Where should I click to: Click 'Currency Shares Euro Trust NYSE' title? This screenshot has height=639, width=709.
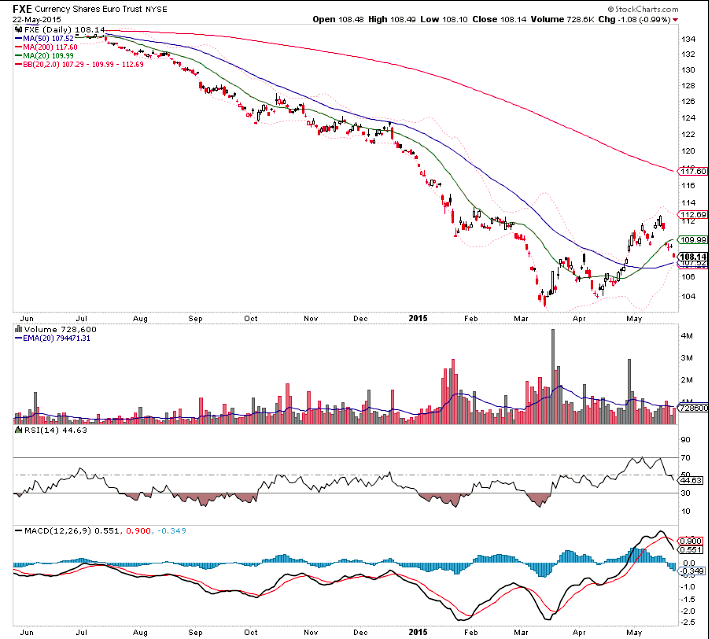click(x=100, y=9)
